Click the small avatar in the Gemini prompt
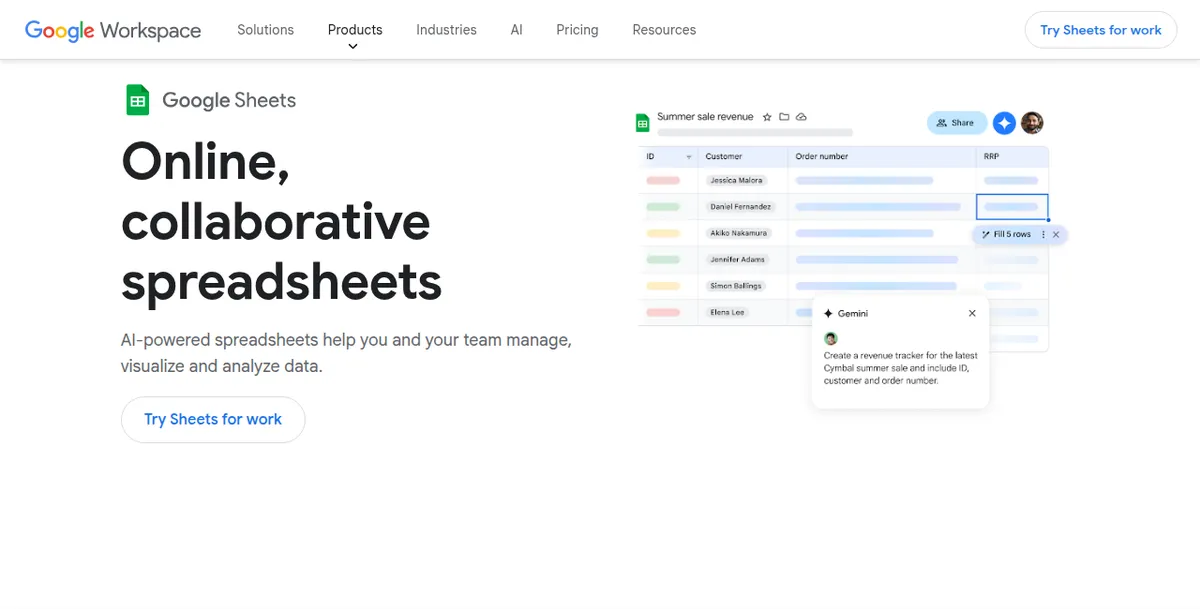This screenshot has height=609, width=1200. point(830,339)
